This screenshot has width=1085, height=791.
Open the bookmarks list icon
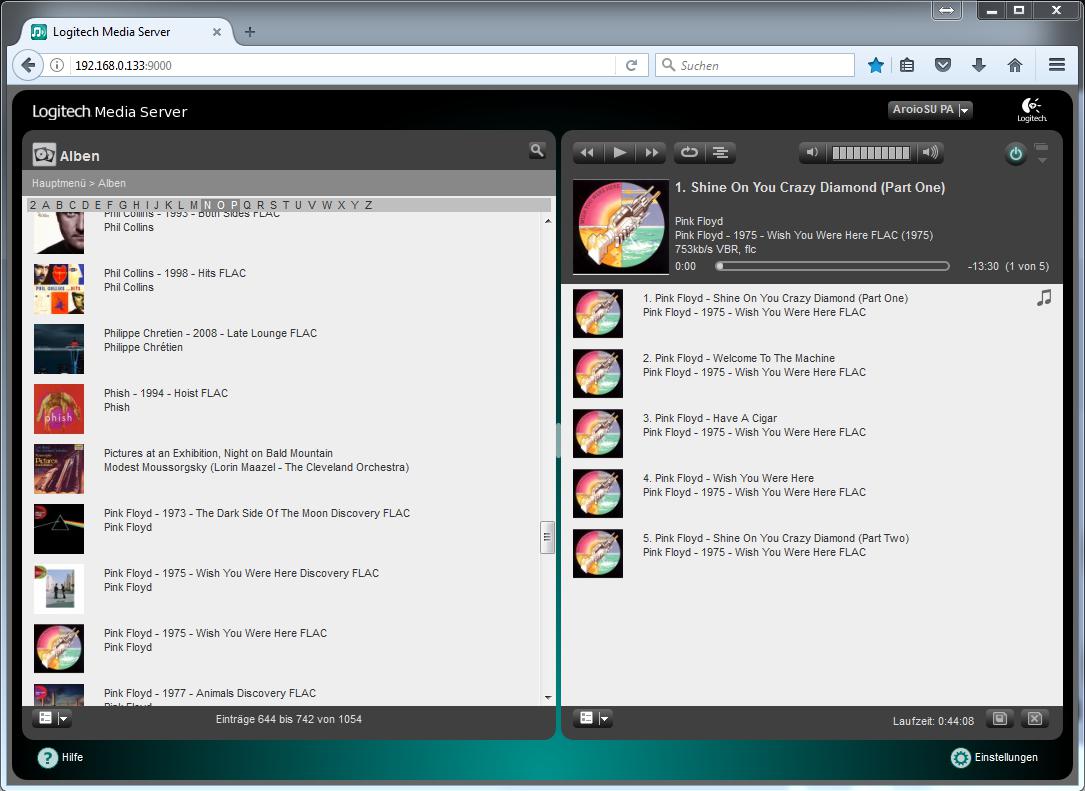pos(907,65)
